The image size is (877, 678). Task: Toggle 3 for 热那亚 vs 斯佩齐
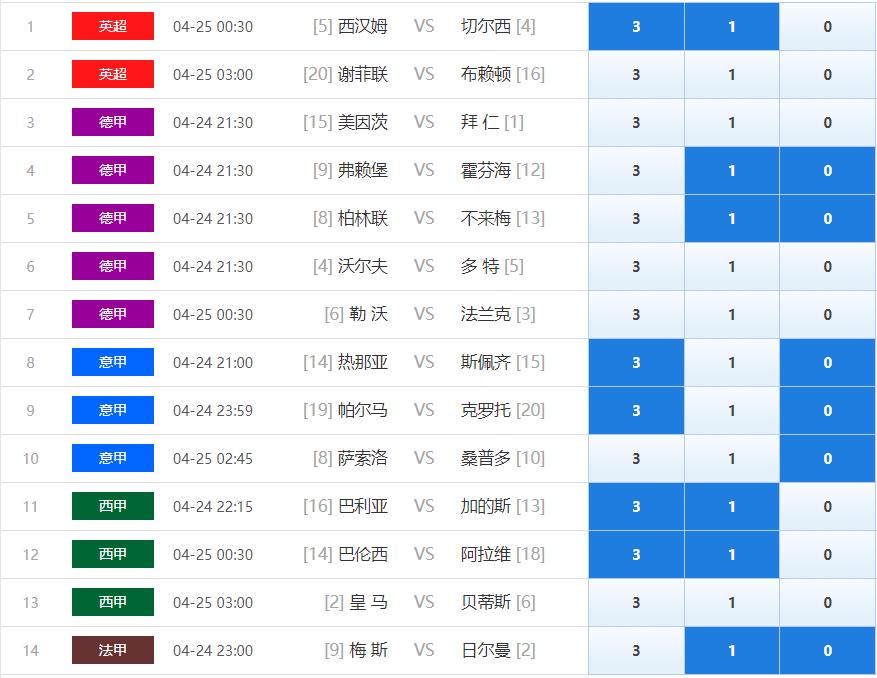636,362
